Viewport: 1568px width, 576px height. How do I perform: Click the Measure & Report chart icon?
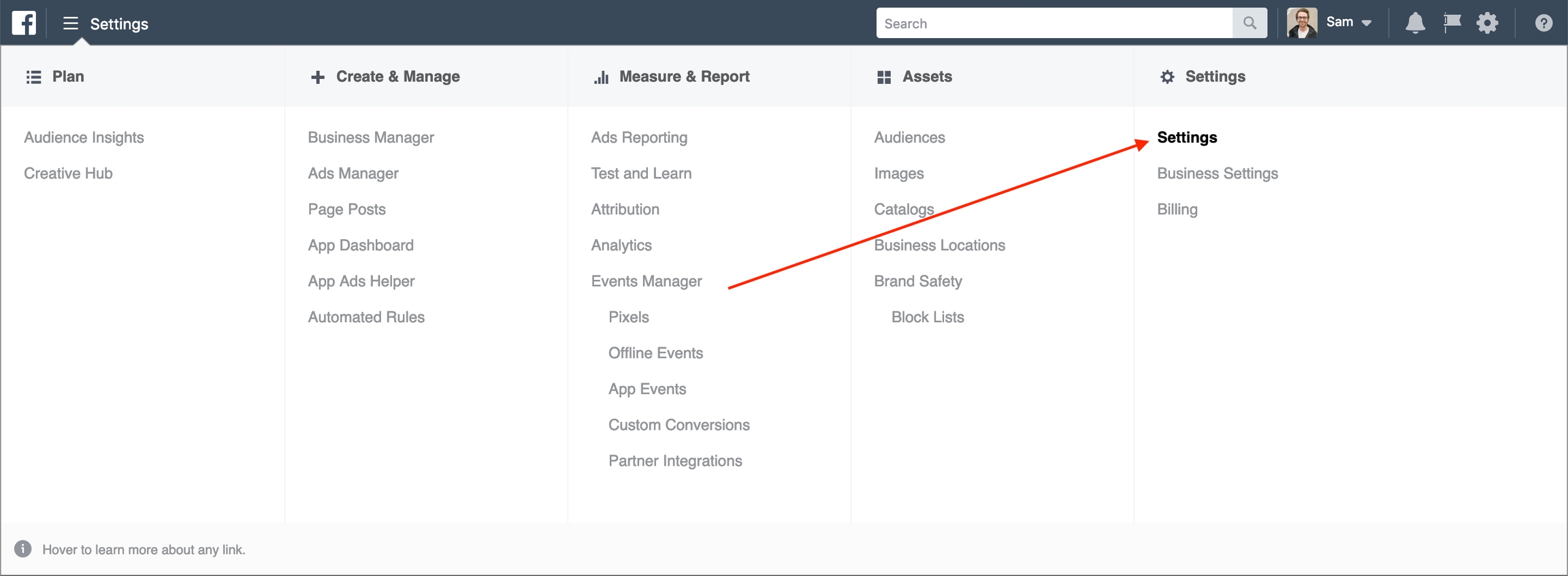pyautogui.click(x=601, y=77)
